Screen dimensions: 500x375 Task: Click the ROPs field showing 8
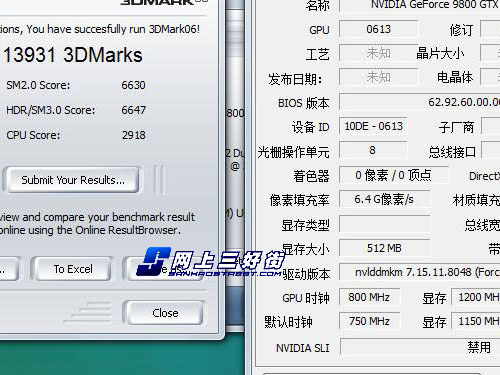pyautogui.click(x=373, y=150)
